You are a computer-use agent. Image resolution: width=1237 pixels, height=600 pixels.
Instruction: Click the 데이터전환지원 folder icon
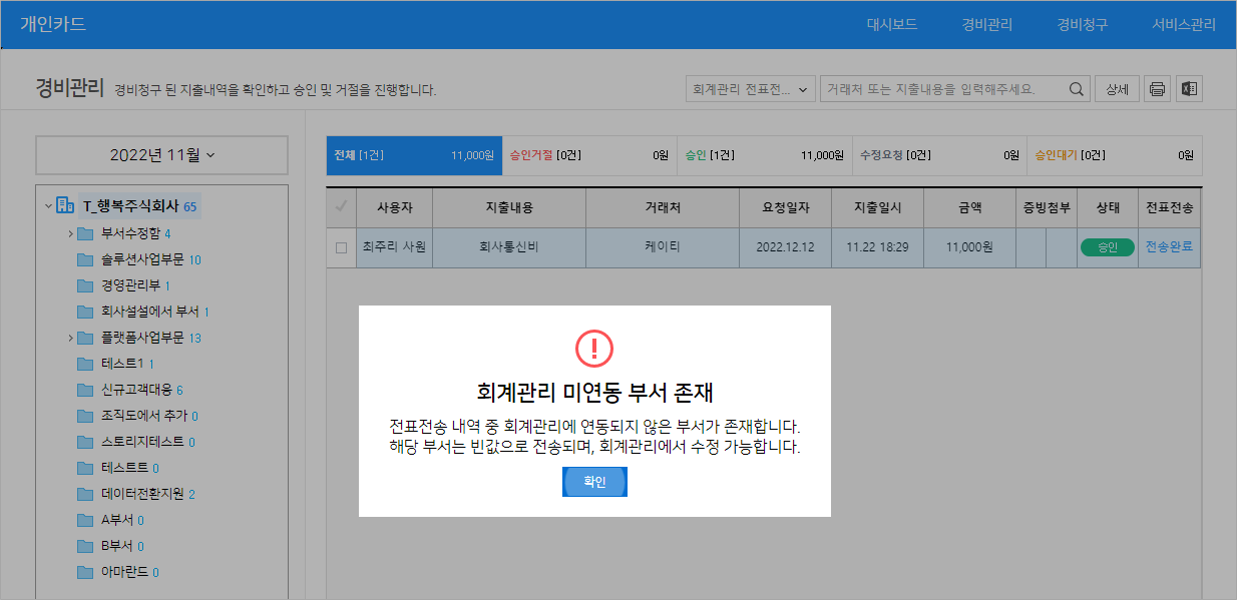pyautogui.click(x=86, y=494)
